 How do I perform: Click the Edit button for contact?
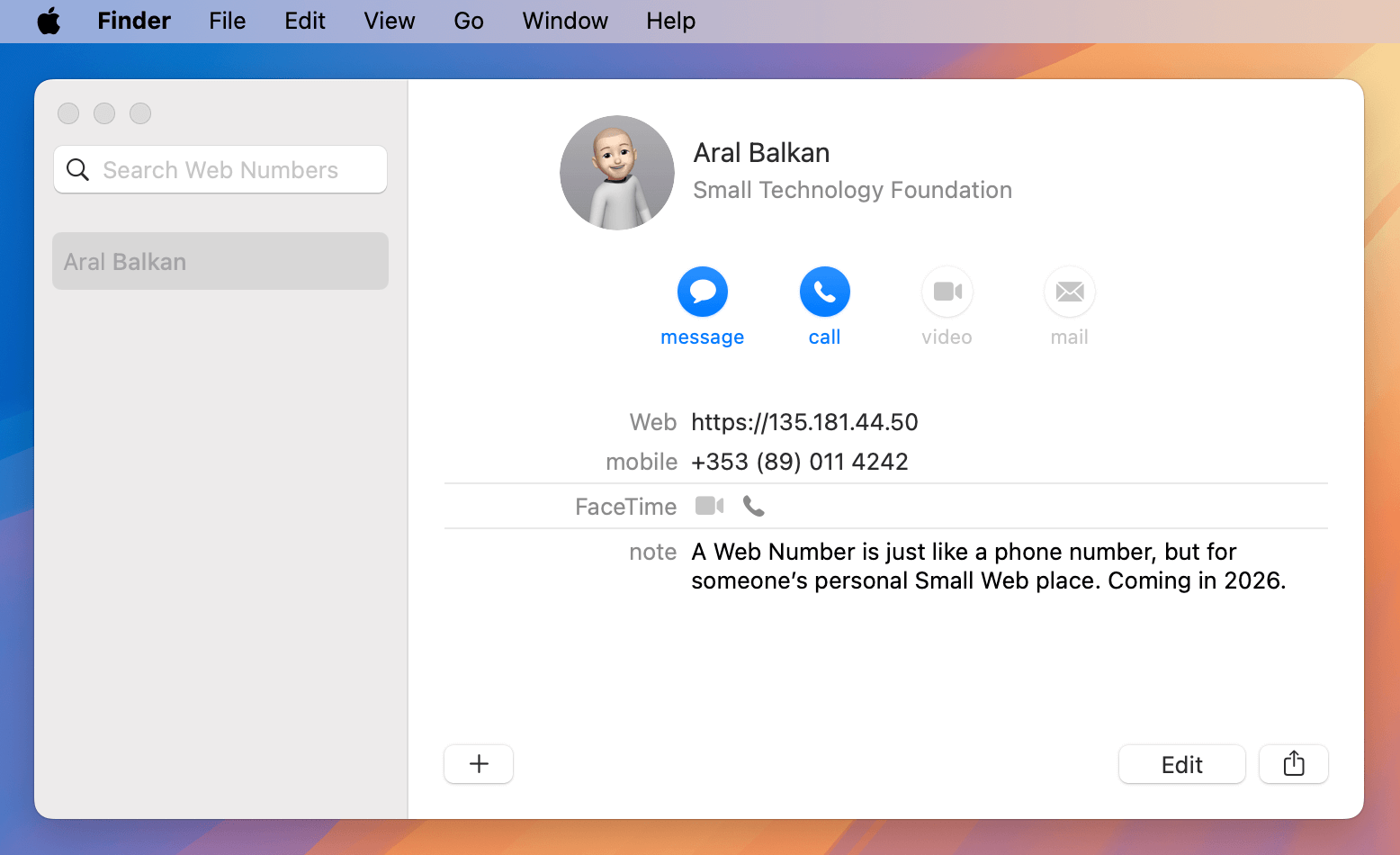pyautogui.click(x=1182, y=764)
